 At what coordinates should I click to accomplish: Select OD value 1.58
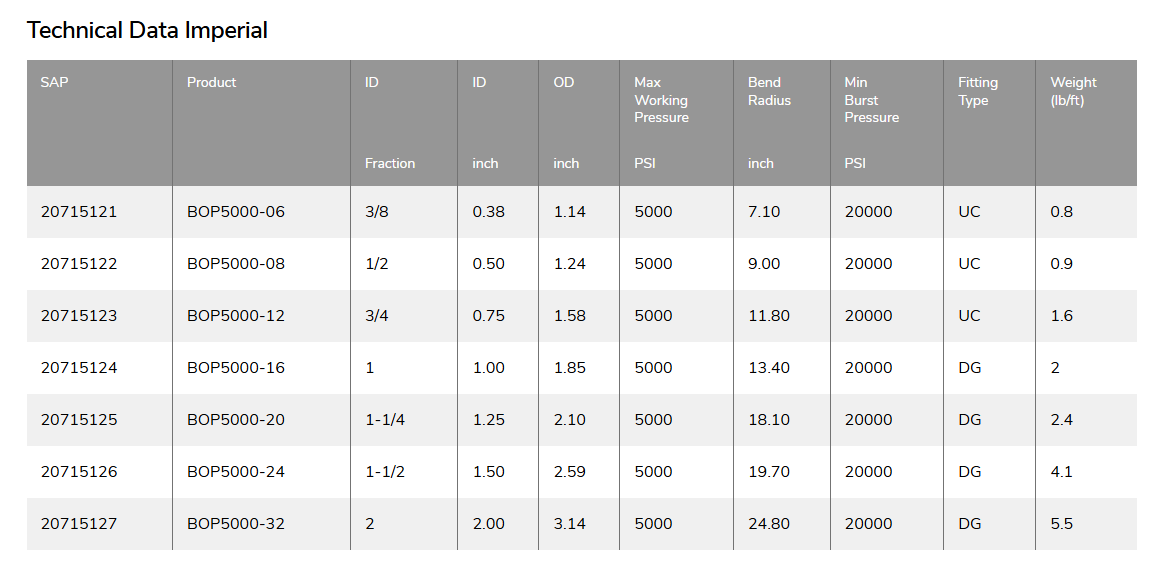click(x=570, y=315)
